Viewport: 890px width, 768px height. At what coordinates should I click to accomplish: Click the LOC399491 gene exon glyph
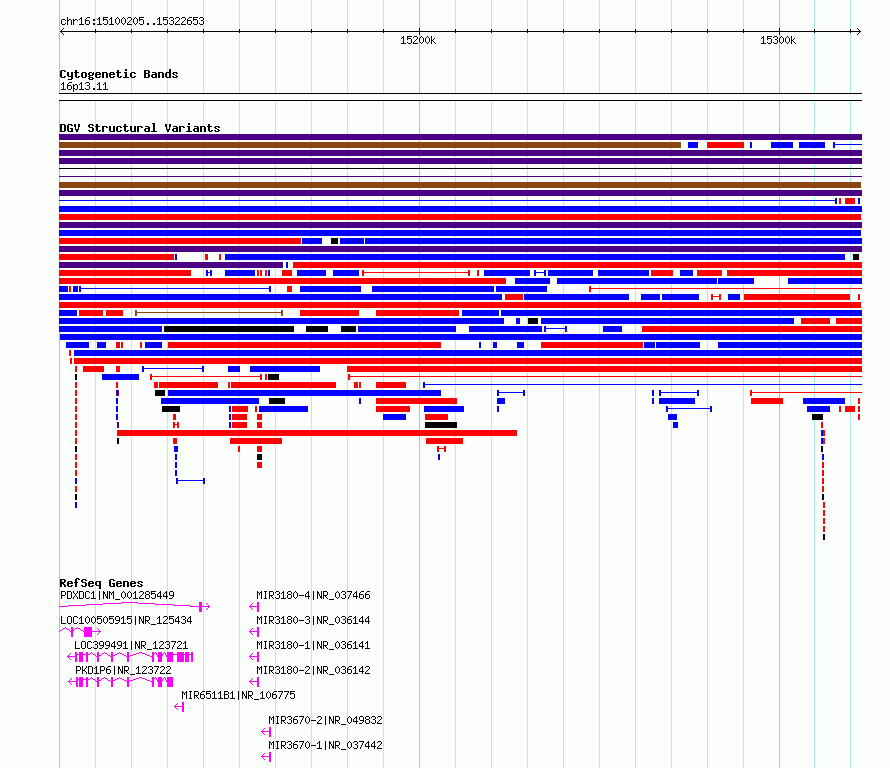click(131, 657)
